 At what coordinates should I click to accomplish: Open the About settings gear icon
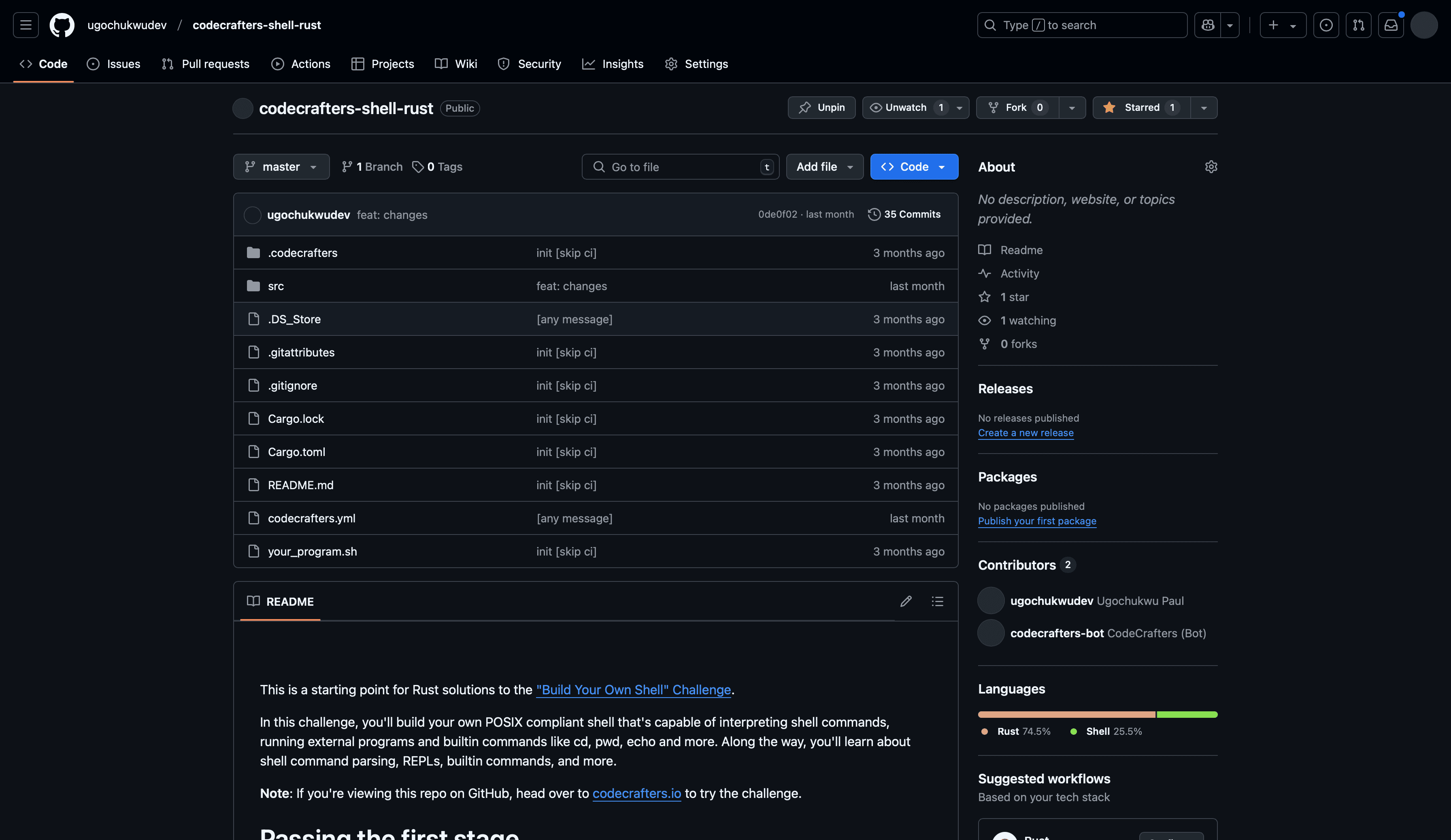(1211, 167)
